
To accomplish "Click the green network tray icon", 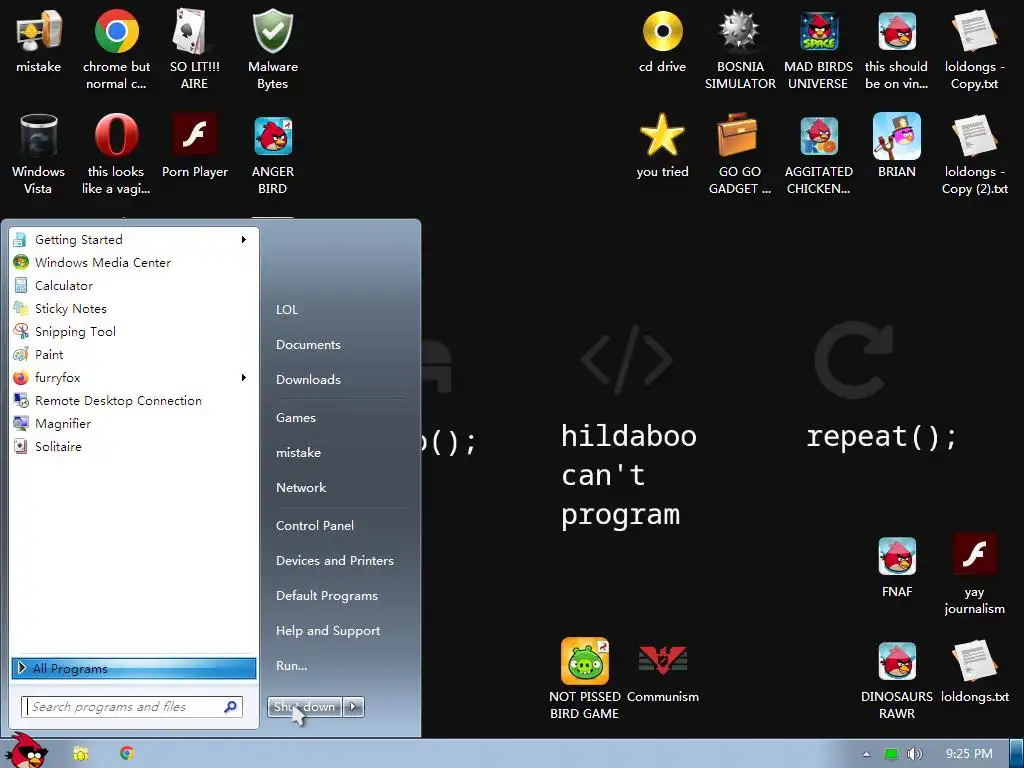I will [x=890, y=754].
